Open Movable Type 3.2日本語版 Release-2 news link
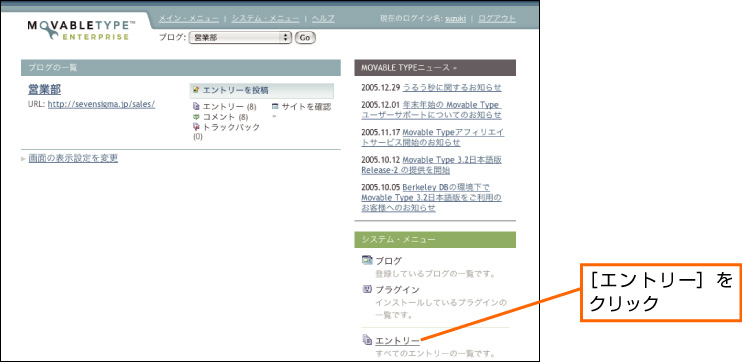Viewport: 742px width, 362px height. [x=431, y=165]
